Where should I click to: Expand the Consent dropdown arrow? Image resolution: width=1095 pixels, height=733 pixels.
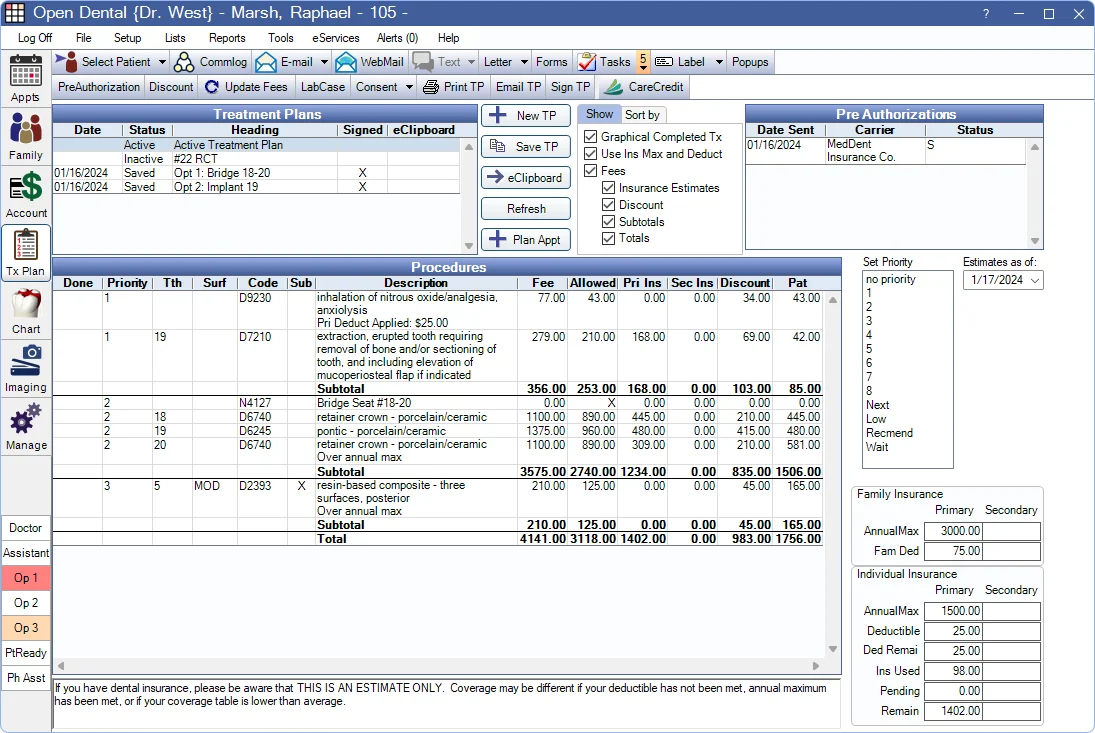click(410, 87)
